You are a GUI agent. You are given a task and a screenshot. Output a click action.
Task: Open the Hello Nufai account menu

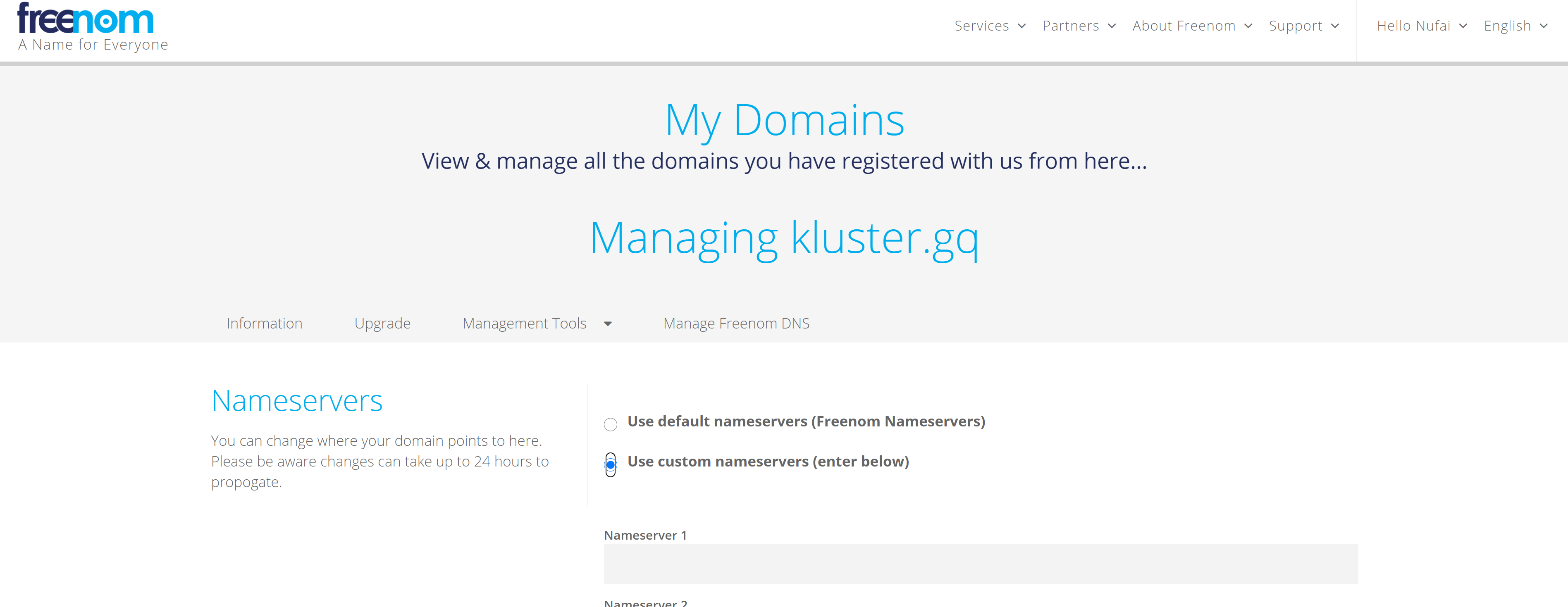(x=1413, y=26)
